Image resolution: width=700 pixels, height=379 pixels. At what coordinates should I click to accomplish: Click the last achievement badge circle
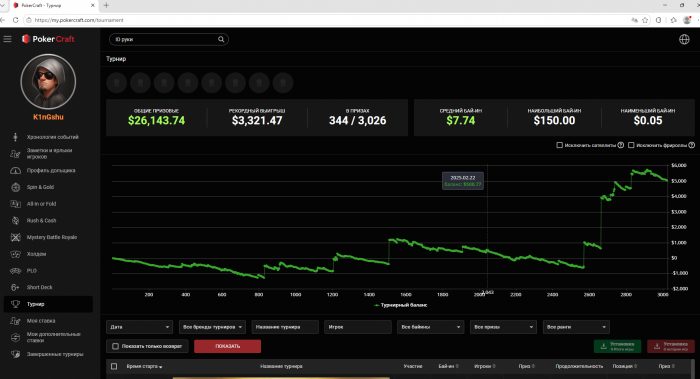pyautogui.click(x=283, y=83)
